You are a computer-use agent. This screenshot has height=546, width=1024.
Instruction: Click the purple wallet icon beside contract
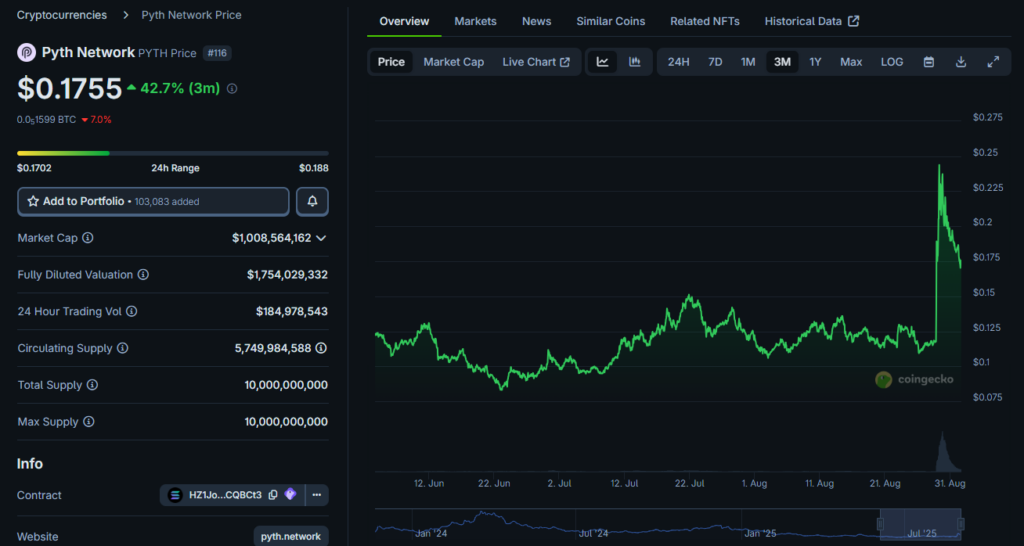tap(291, 494)
